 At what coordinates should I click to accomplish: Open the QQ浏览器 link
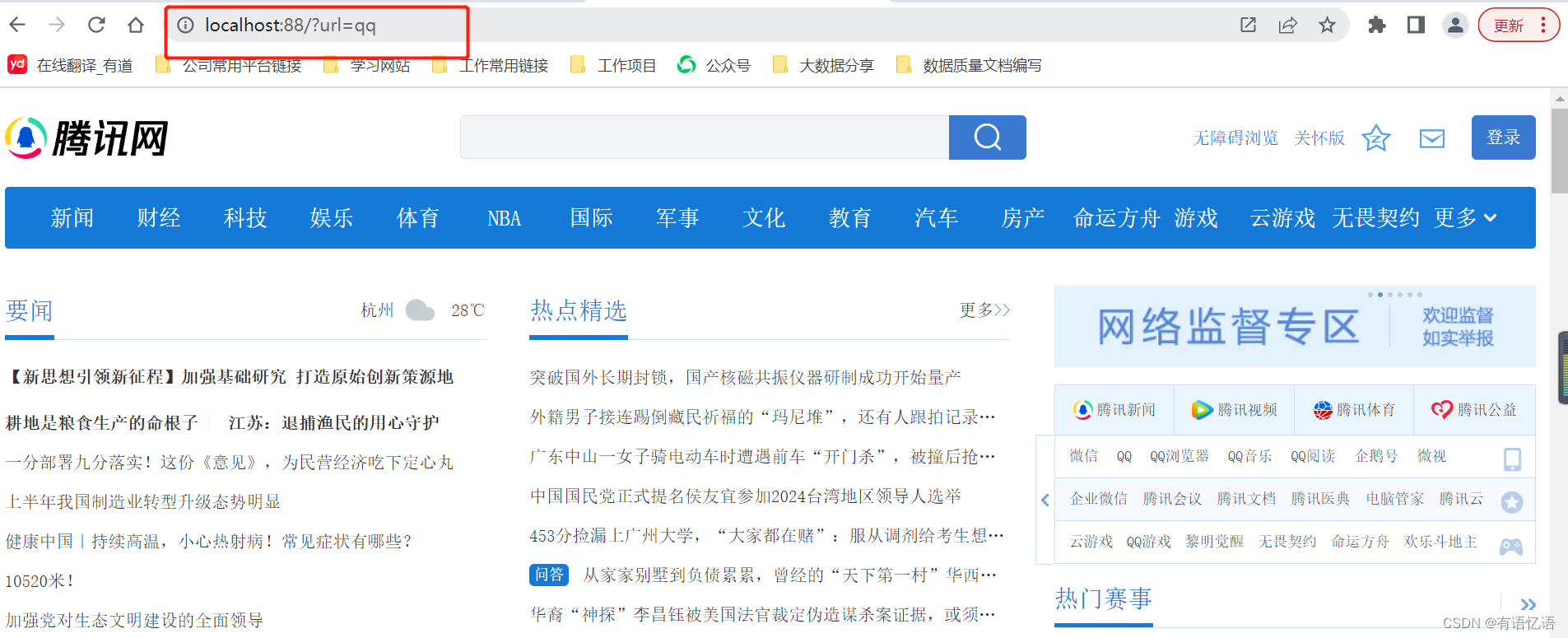click(1179, 456)
